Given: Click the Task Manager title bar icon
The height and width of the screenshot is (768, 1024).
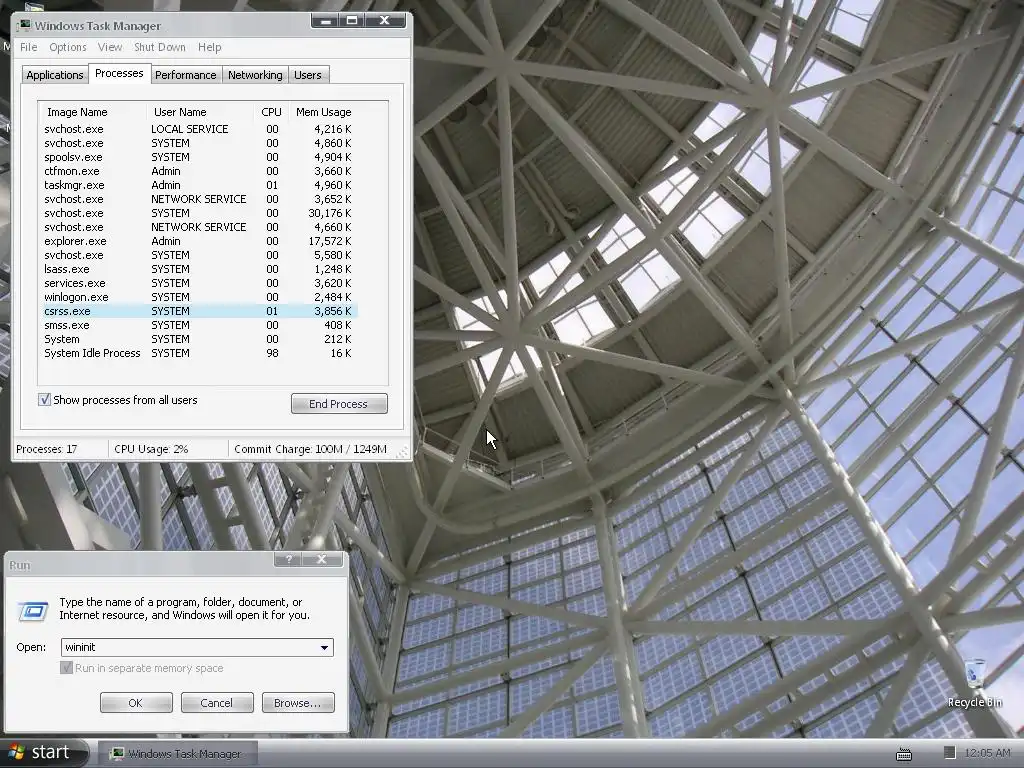Looking at the screenshot, I should coord(25,25).
